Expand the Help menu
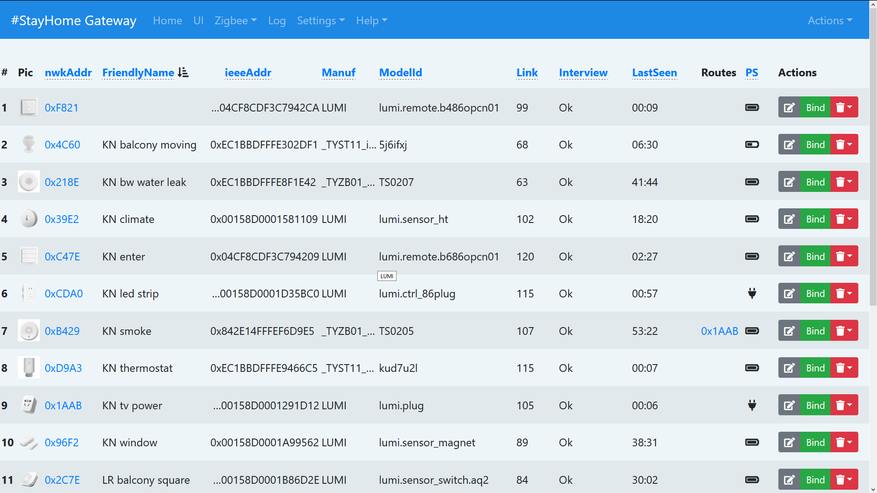877x493 pixels. (371, 21)
